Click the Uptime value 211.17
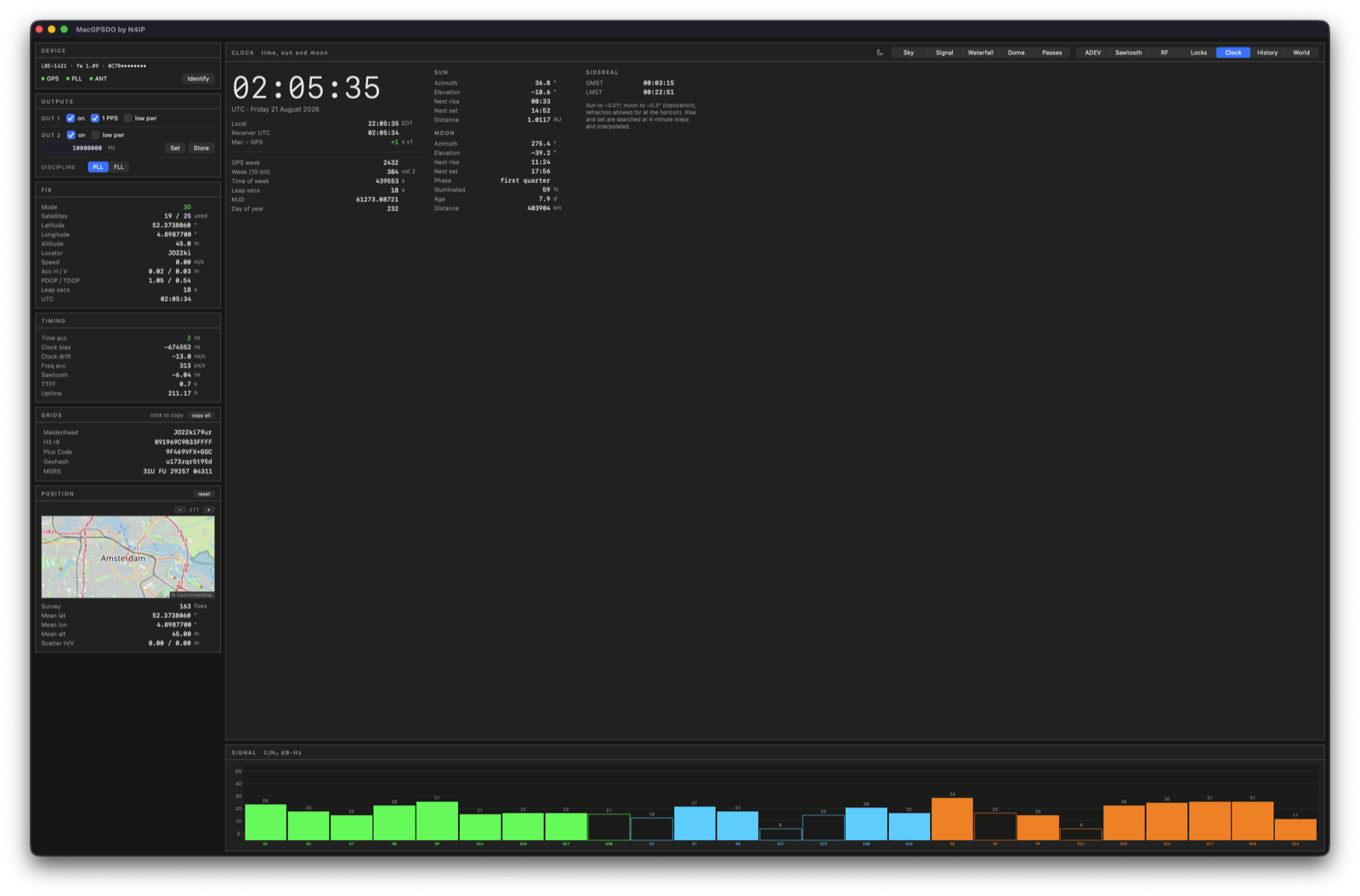The width and height of the screenshot is (1360, 896). pos(179,394)
